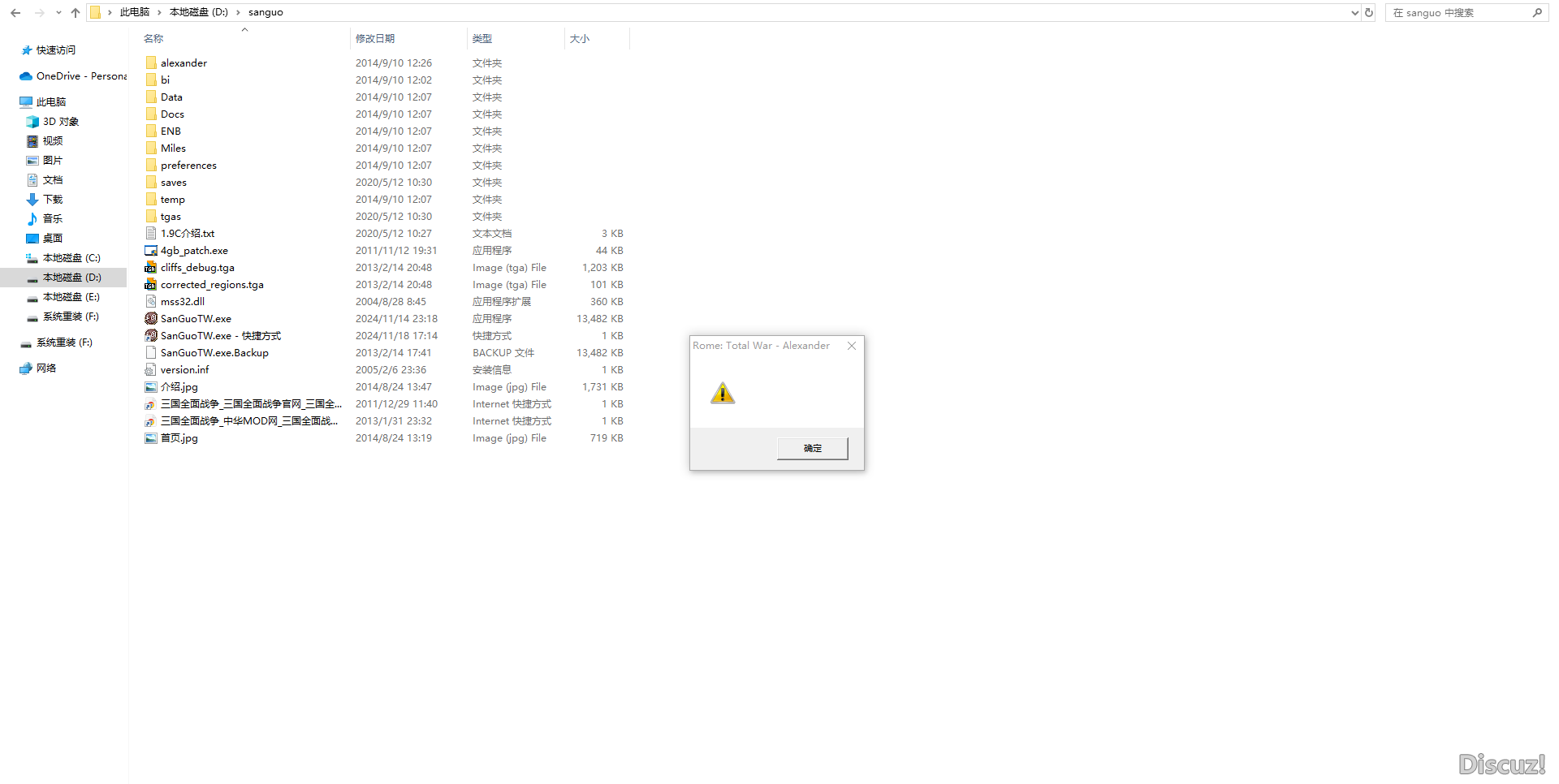Open the SanGuoTW.exe application
This screenshot has width=1559, height=784.
[x=195, y=318]
